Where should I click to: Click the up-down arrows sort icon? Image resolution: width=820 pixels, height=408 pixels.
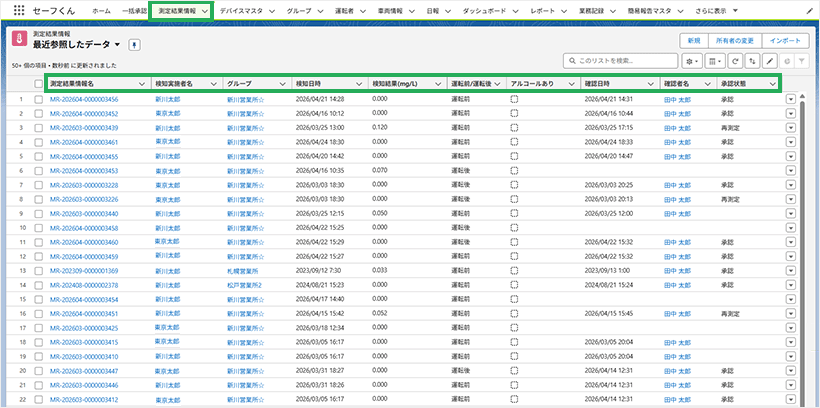(752, 61)
